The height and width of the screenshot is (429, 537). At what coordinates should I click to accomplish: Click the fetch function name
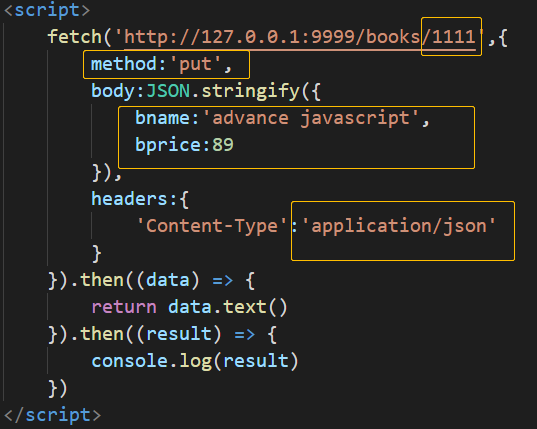coord(75,37)
